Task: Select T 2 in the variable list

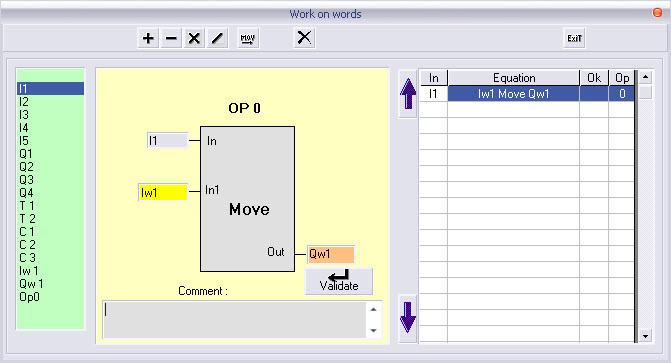Action: click(x=27, y=219)
